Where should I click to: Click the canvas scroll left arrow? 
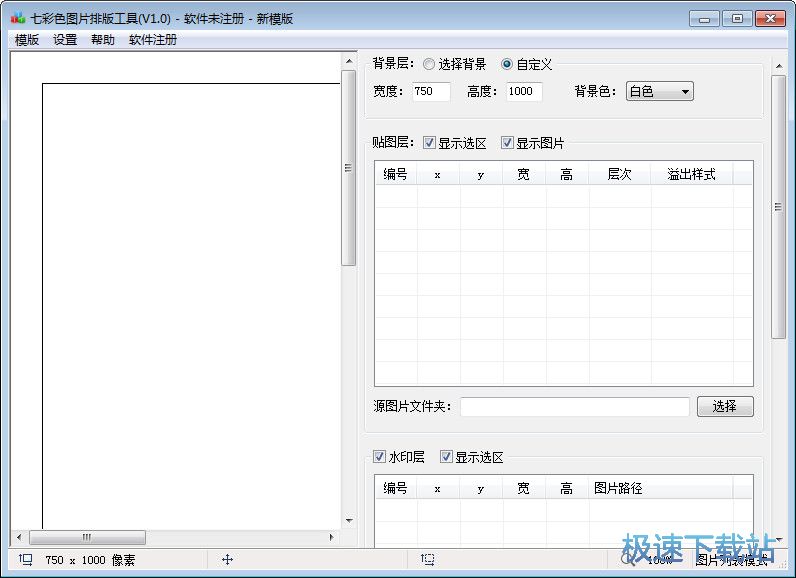click(18, 537)
